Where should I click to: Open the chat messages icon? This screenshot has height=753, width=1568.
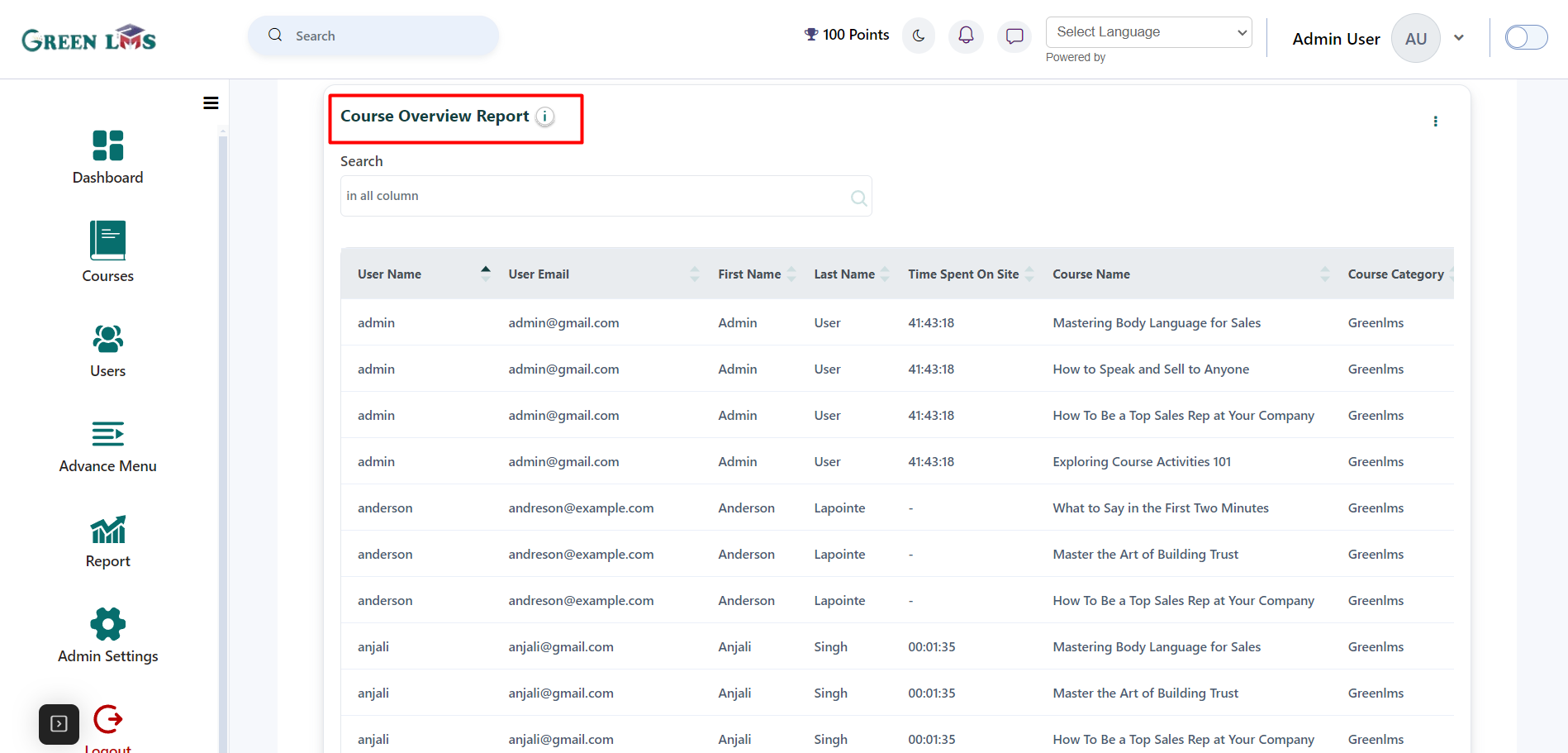1014,36
